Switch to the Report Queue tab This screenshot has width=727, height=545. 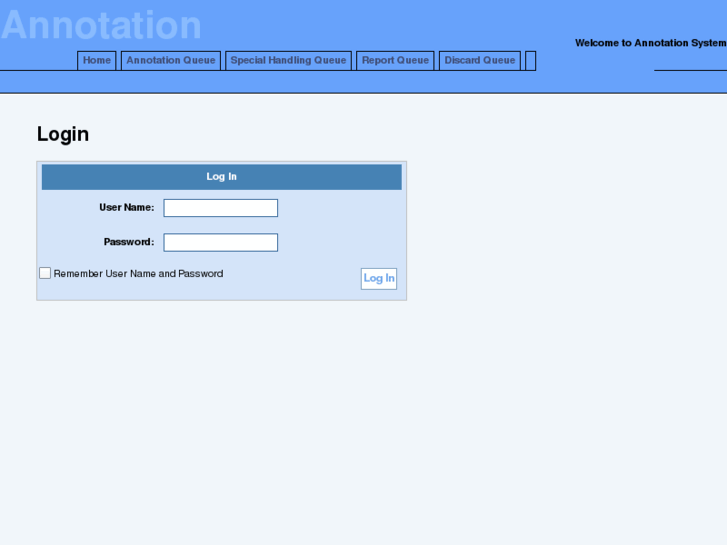(395, 61)
